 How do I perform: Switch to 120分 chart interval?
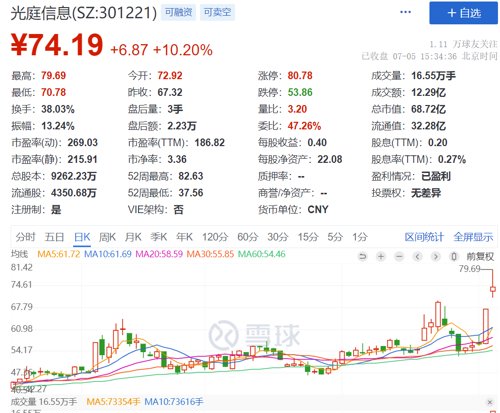tap(215, 237)
